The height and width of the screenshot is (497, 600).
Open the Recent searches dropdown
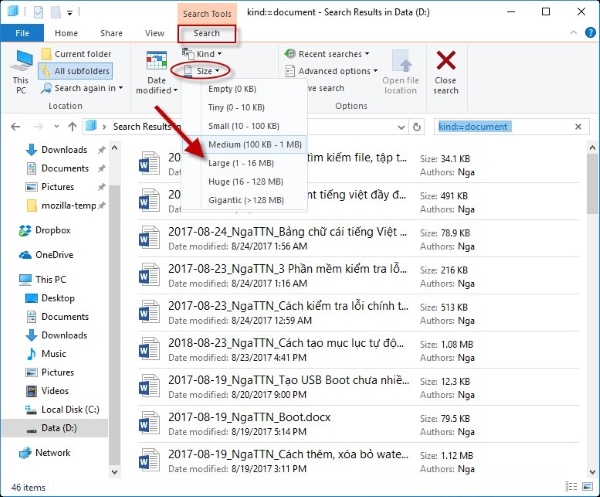coord(327,54)
